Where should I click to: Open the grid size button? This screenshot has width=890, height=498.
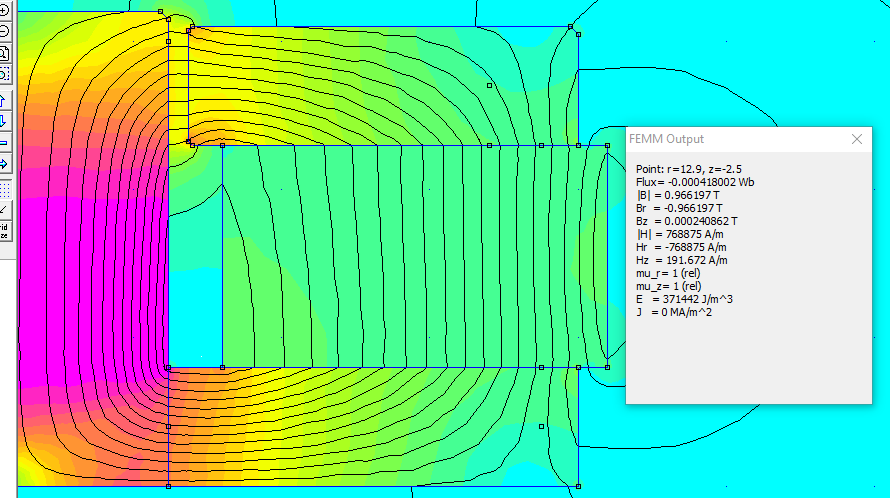click(x=4, y=232)
